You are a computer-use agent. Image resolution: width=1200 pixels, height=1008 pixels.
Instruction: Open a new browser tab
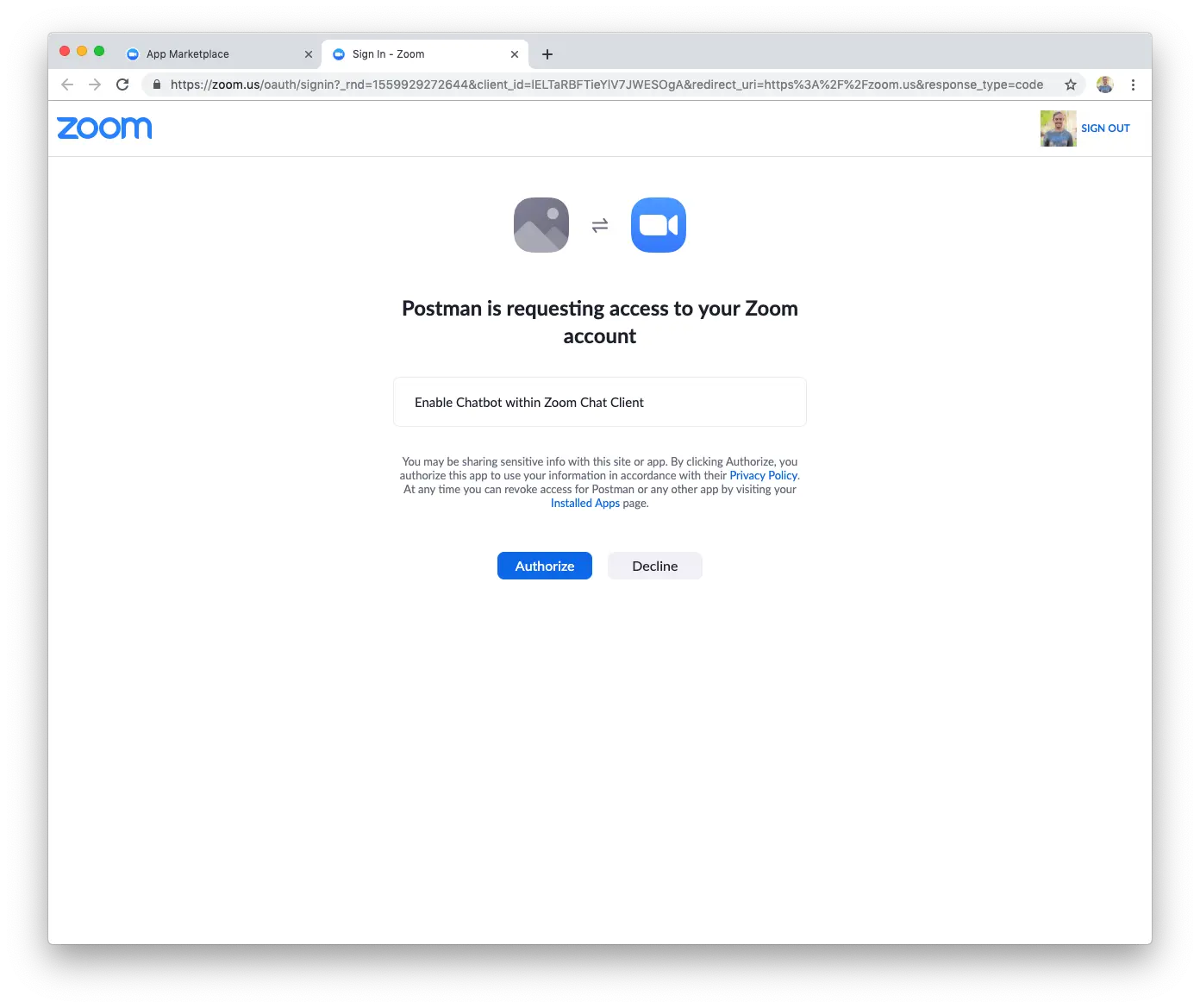[x=547, y=54]
